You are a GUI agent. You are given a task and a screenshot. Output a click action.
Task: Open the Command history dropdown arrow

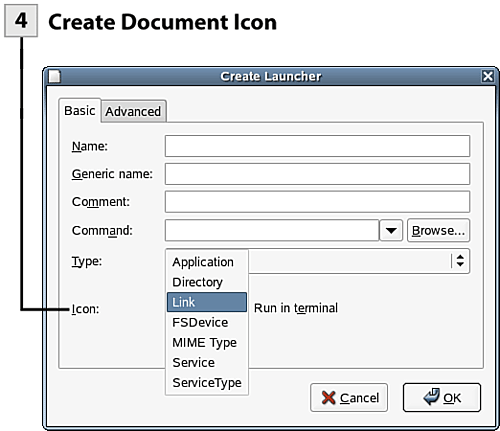pyautogui.click(x=391, y=230)
